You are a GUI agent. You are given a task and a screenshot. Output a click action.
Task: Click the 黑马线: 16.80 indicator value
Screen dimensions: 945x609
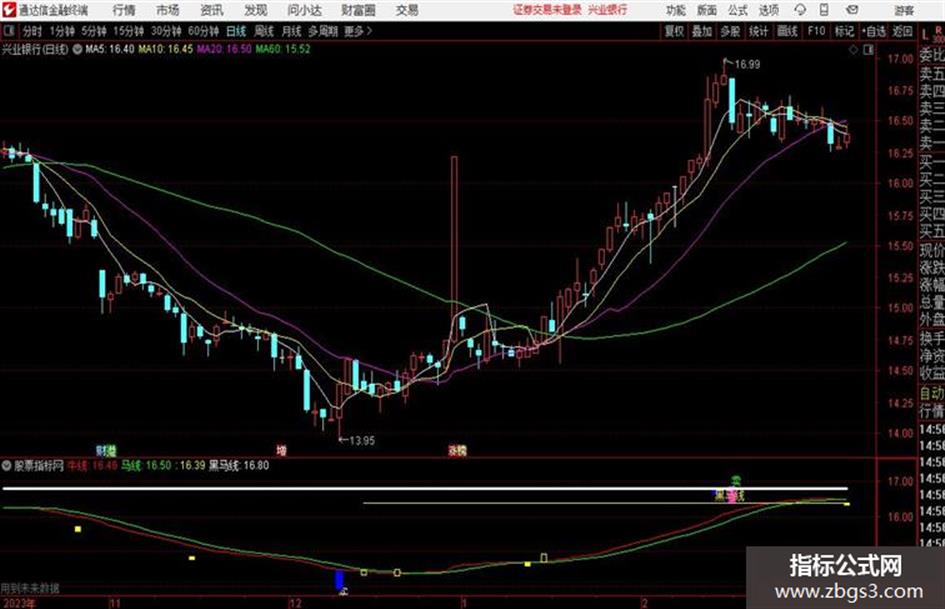[239, 465]
